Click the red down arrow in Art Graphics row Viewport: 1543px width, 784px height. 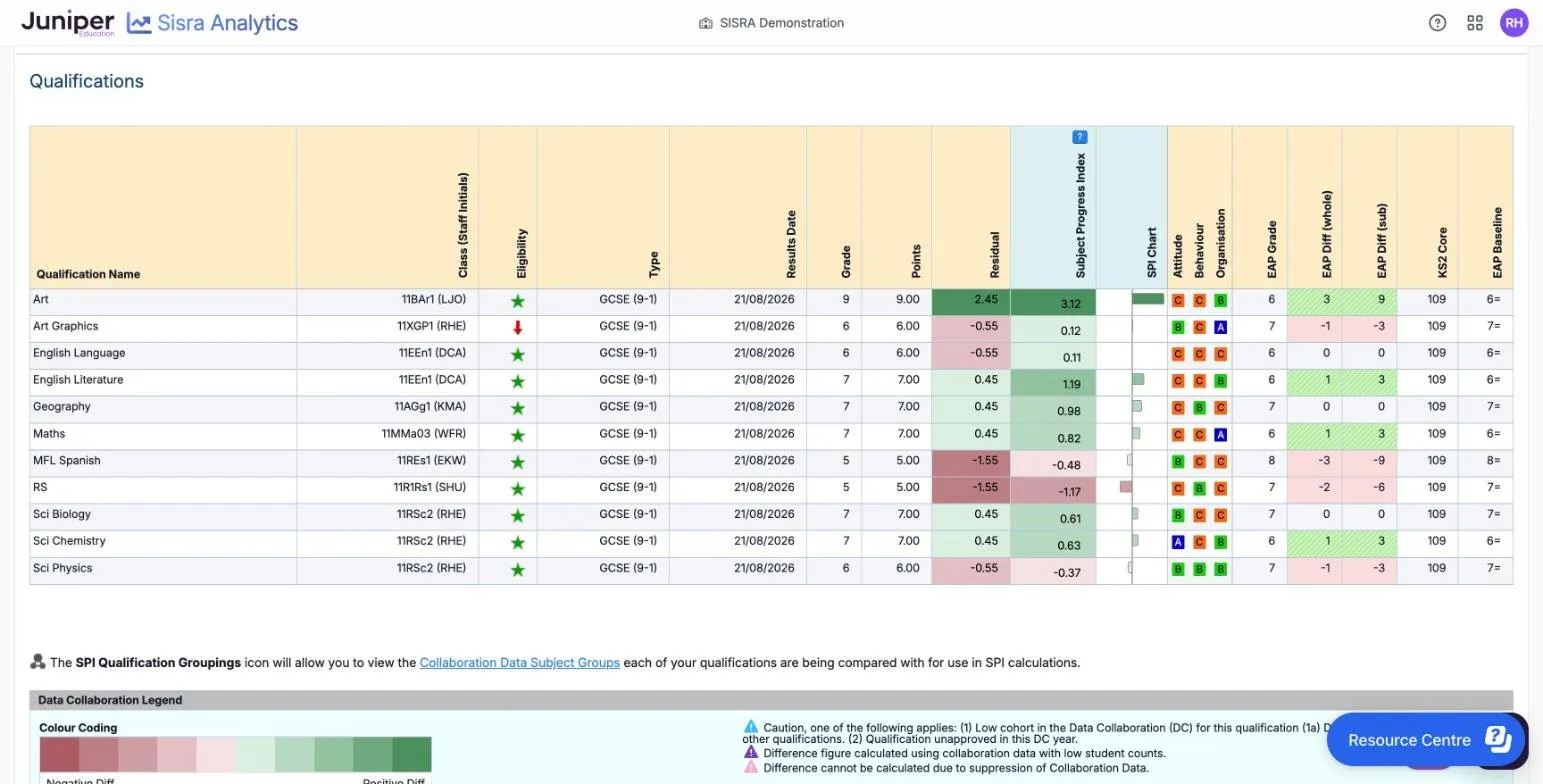[518, 328]
